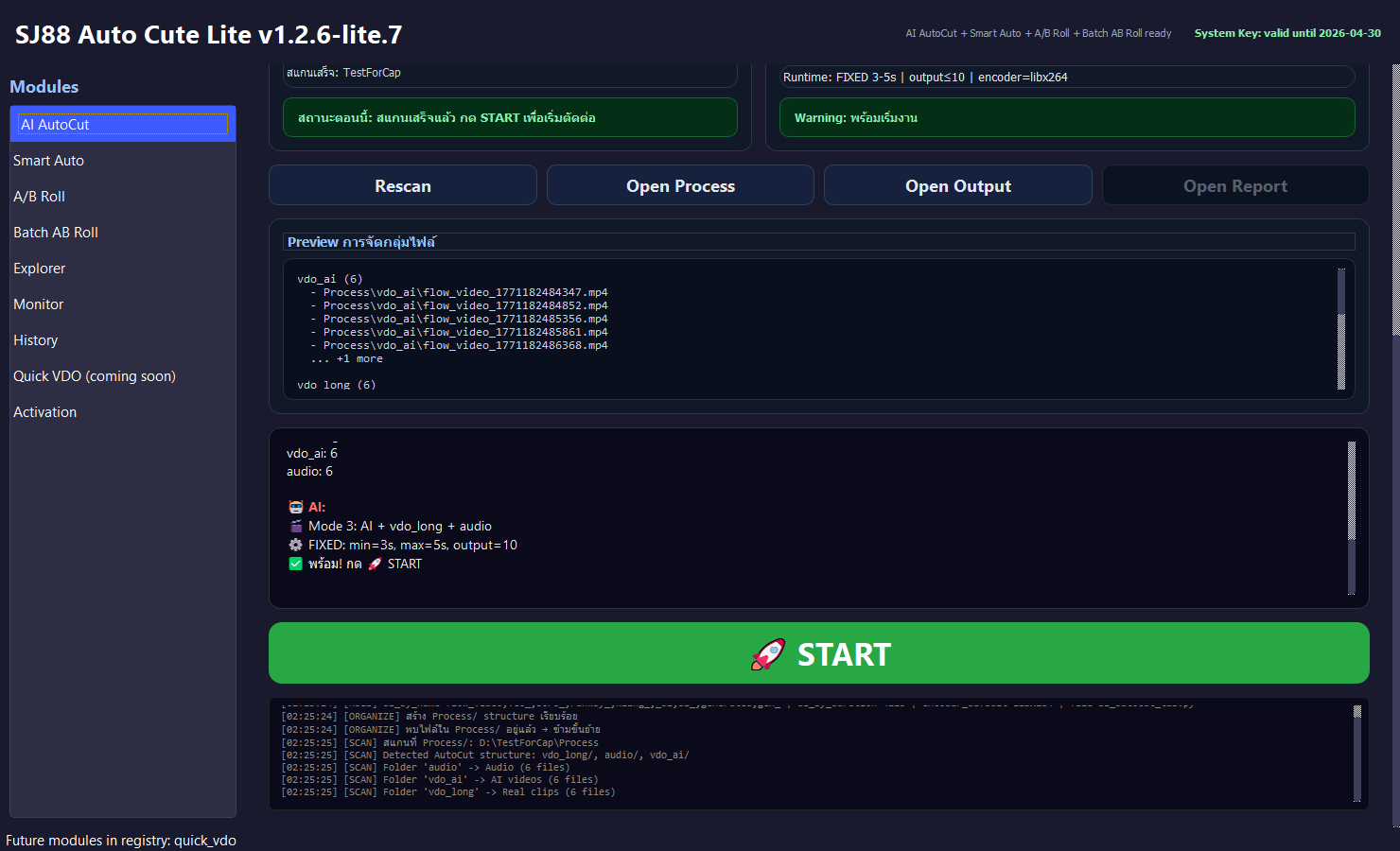Image resolution: width=1400 pixels, height=851 pixels.
Task: Click the log console scrollbar
Action: pyautogui.click(x=1356, y=754)
